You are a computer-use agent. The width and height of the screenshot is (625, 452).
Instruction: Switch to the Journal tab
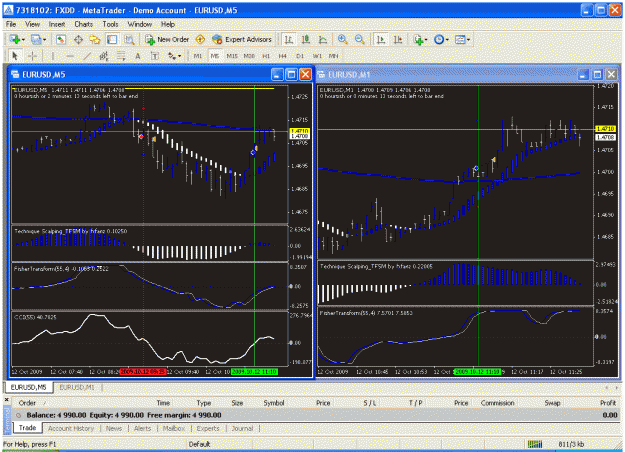pos(242,428)
